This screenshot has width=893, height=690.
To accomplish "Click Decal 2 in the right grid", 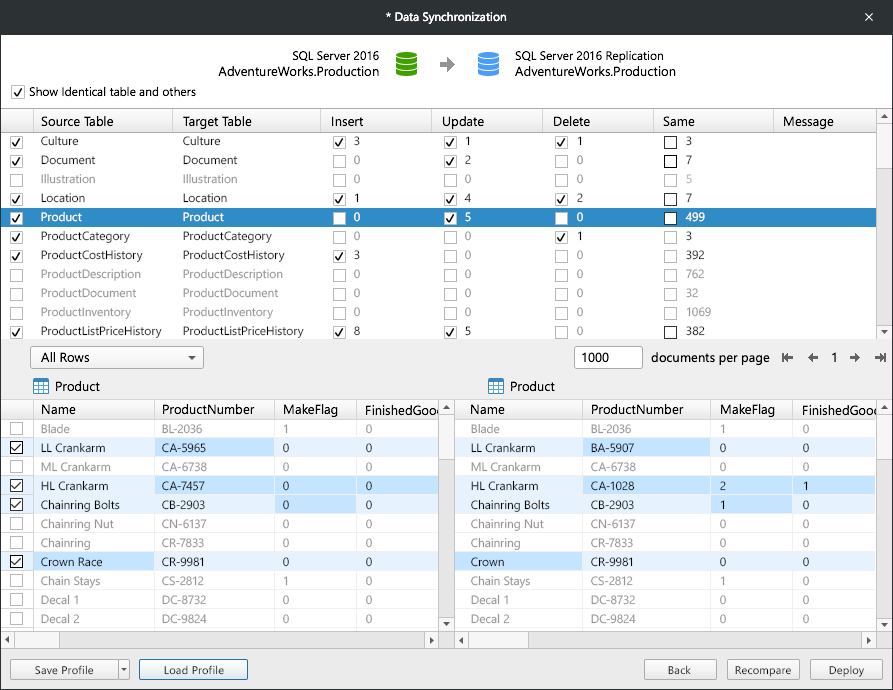I will (x=490, y=619).
